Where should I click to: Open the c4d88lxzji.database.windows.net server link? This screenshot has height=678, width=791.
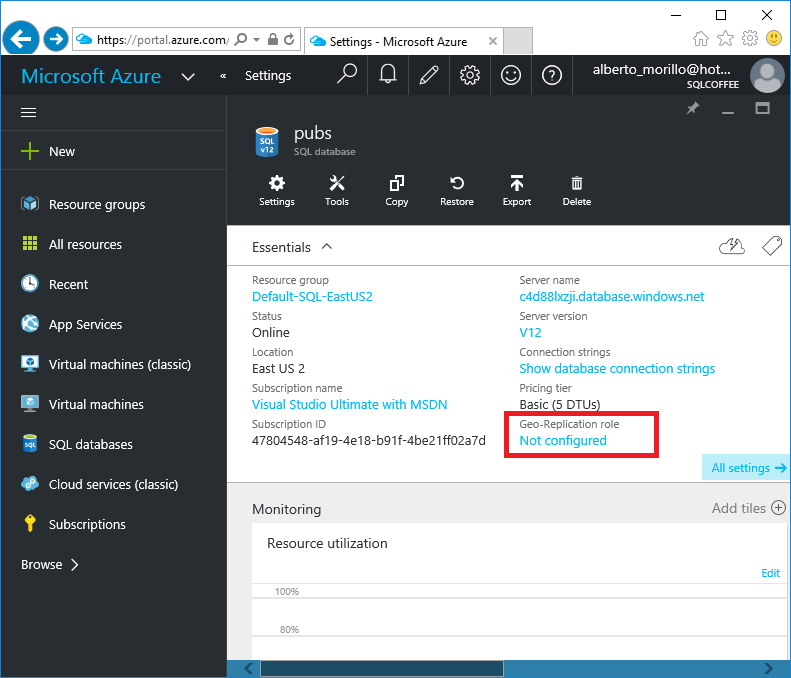click(x=611, y=297)
